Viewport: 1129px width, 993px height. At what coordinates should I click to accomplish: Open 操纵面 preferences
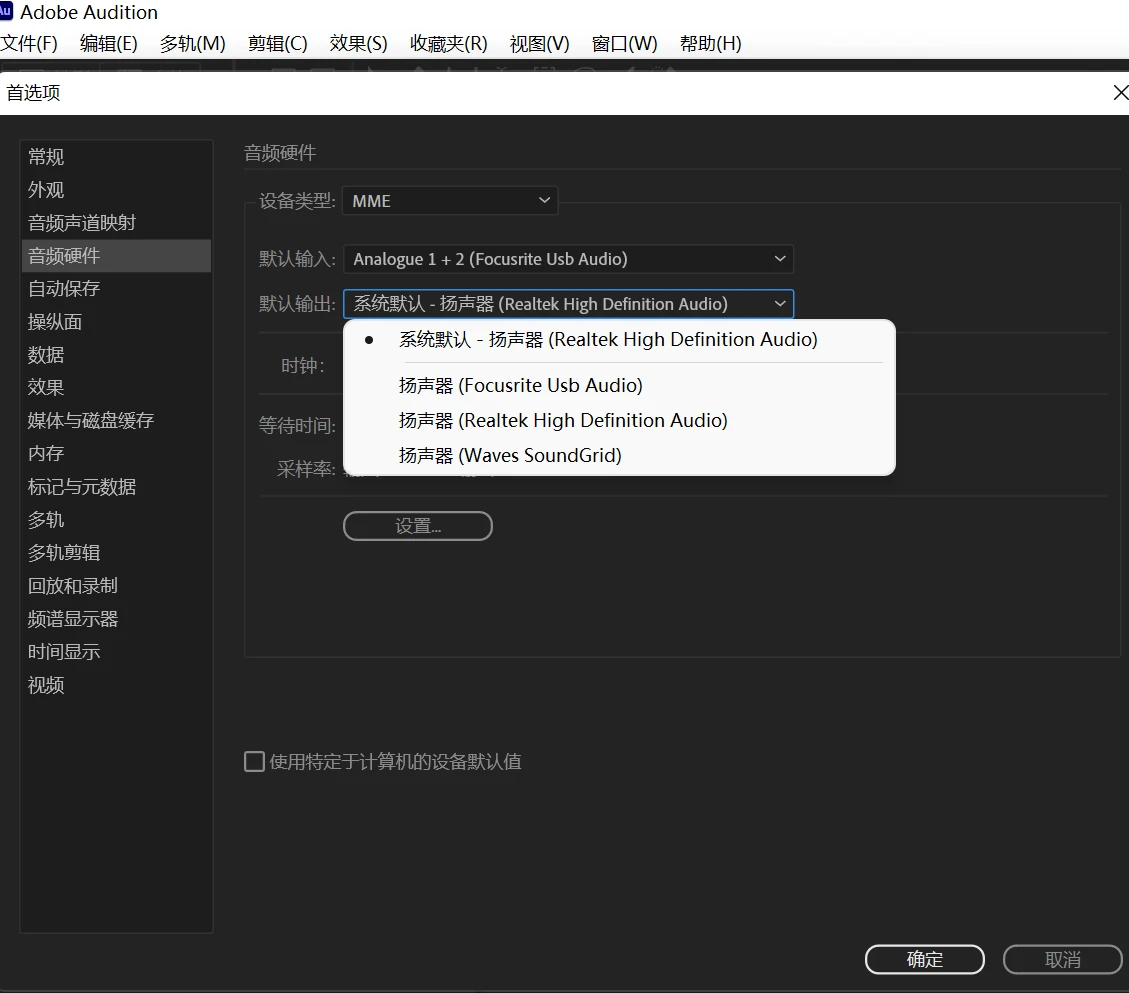coord(116,322)
